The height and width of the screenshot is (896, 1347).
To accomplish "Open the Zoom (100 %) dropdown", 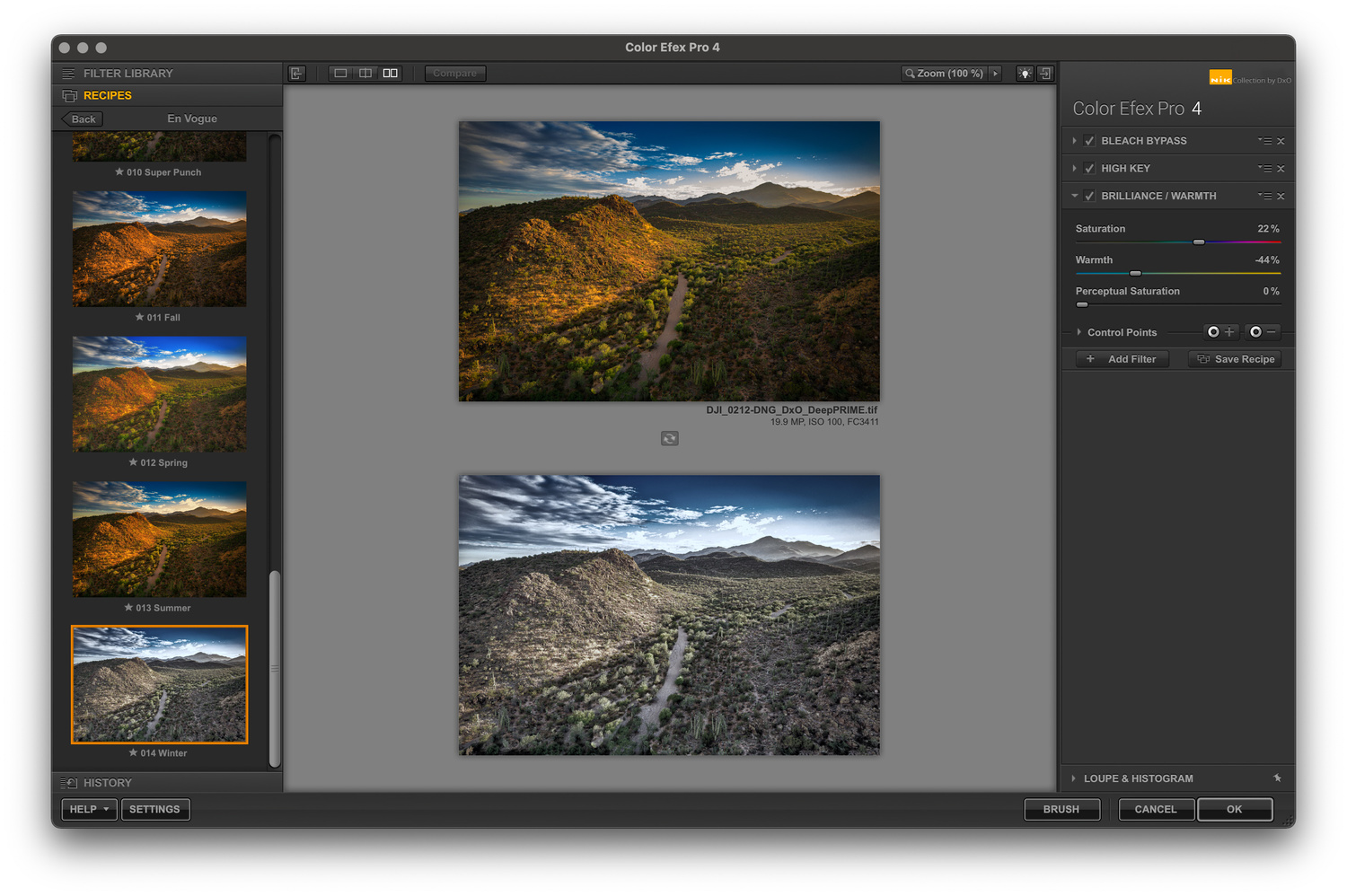I will coord(995,74).
